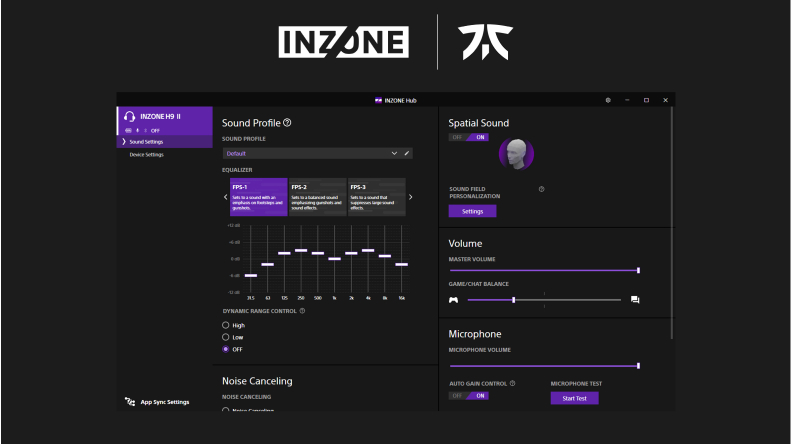Click the INZONE Hub logo in title bar
The height and width of the screenshot is (444, 791).
click(378, 100)
